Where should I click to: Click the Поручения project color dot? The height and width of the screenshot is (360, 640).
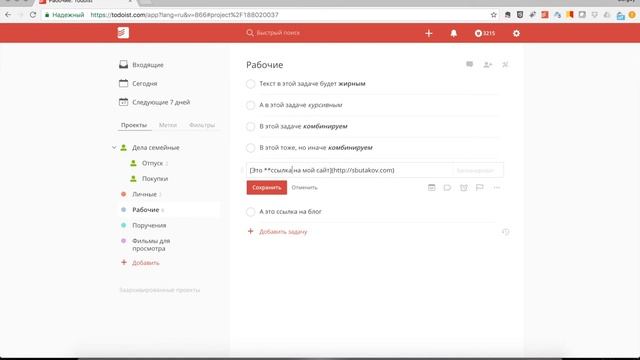[124, 225]
